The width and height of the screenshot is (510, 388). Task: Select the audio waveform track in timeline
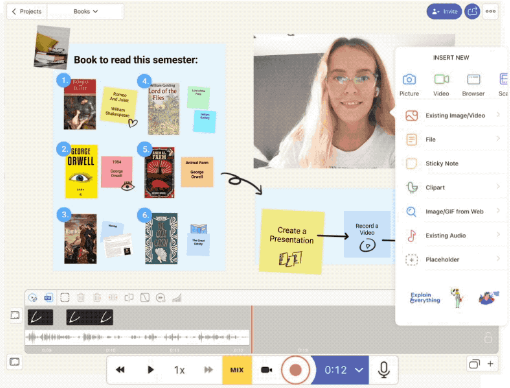coord(137,337)
